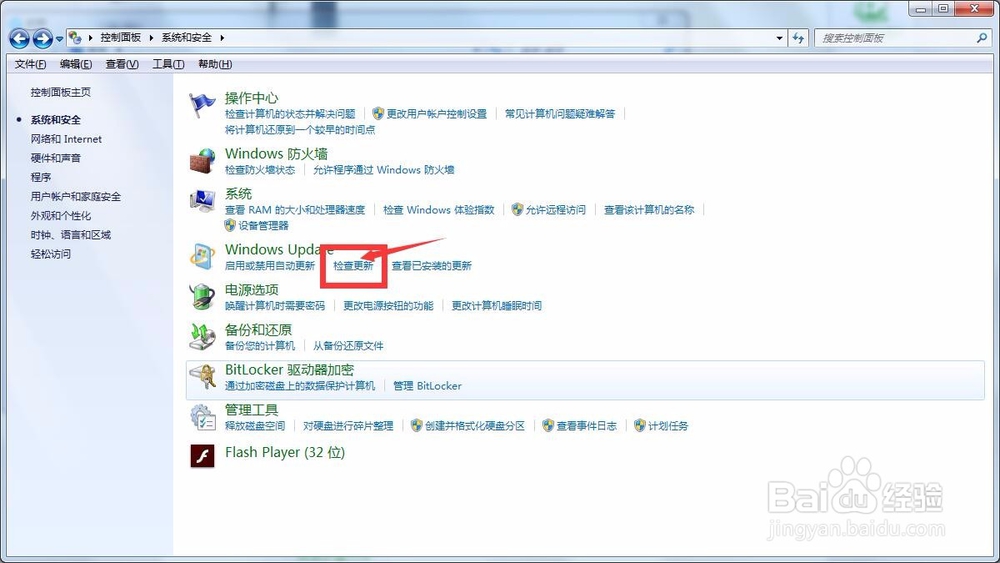Expand the arrow after 系统和安全 breadcrumb
Image resolution: width=1000 pixels, height=563 pixels.
pyautogui.click(x=222, y=38)
